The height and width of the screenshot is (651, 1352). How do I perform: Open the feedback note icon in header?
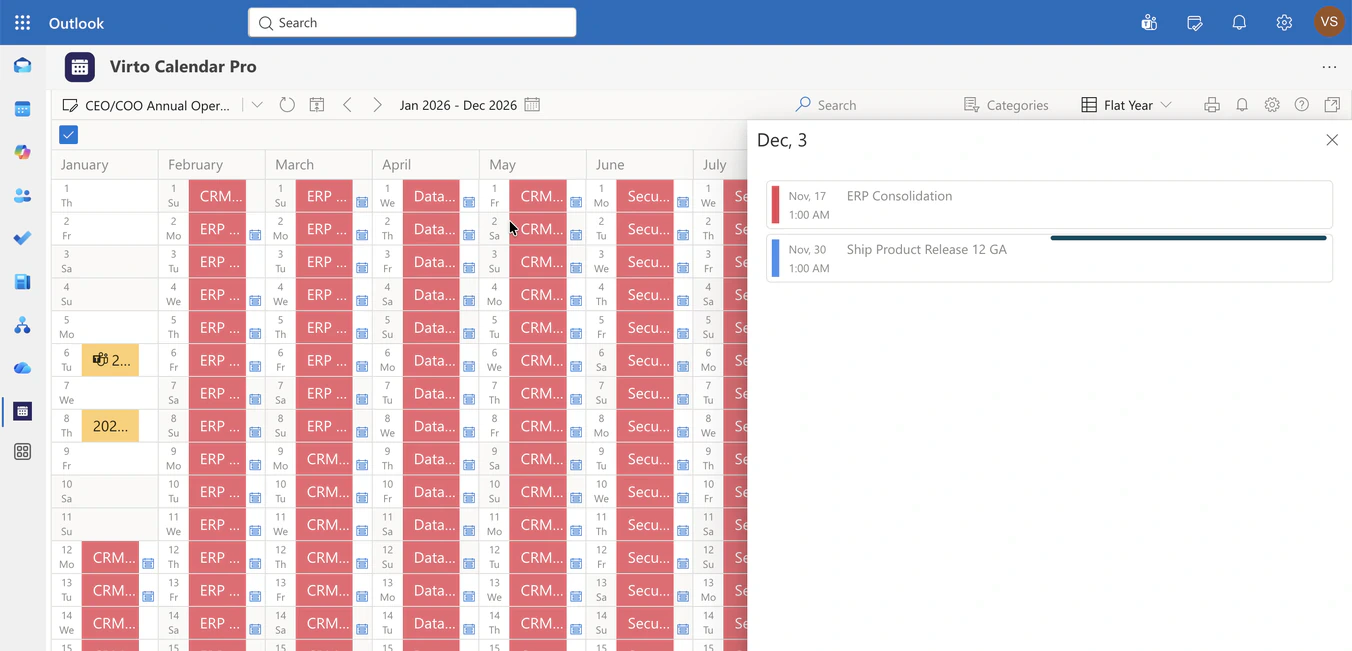[1194, 22]
